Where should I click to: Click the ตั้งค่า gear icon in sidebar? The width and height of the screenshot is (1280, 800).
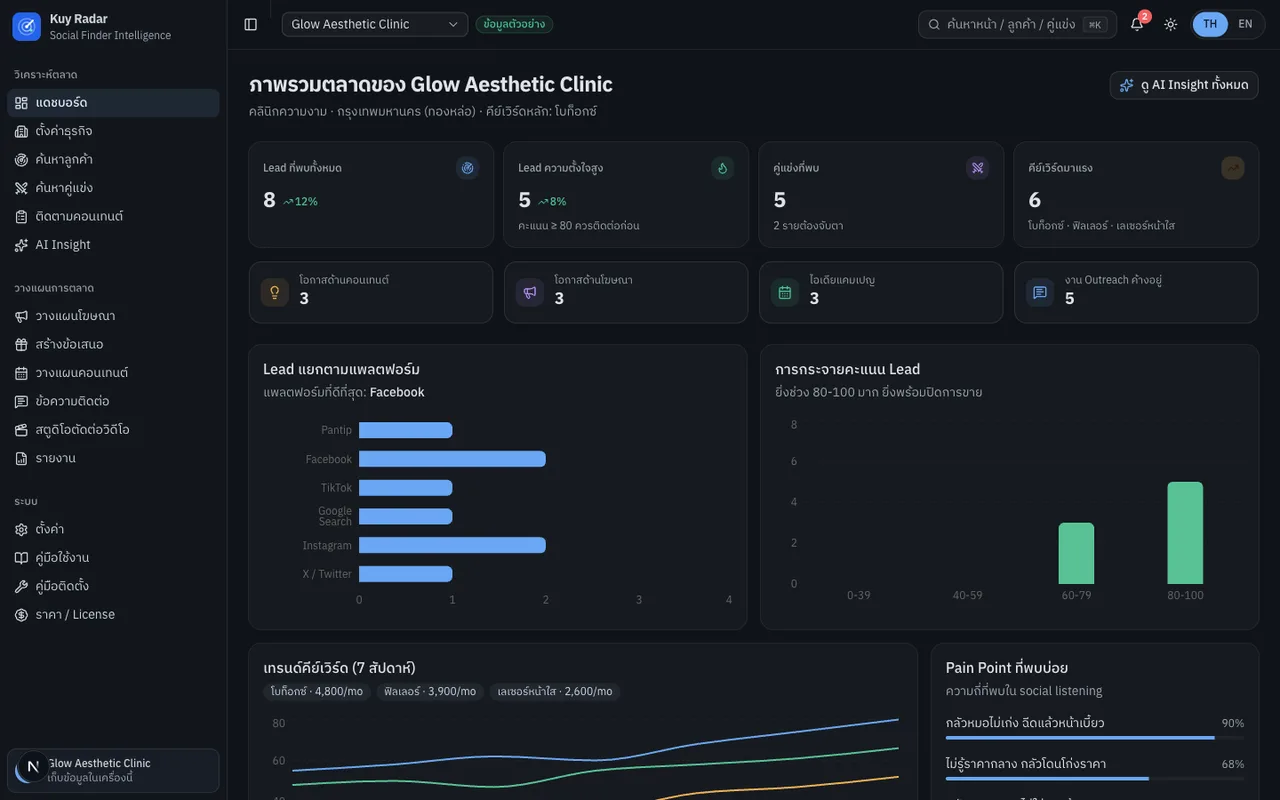(x=22, y=529)
